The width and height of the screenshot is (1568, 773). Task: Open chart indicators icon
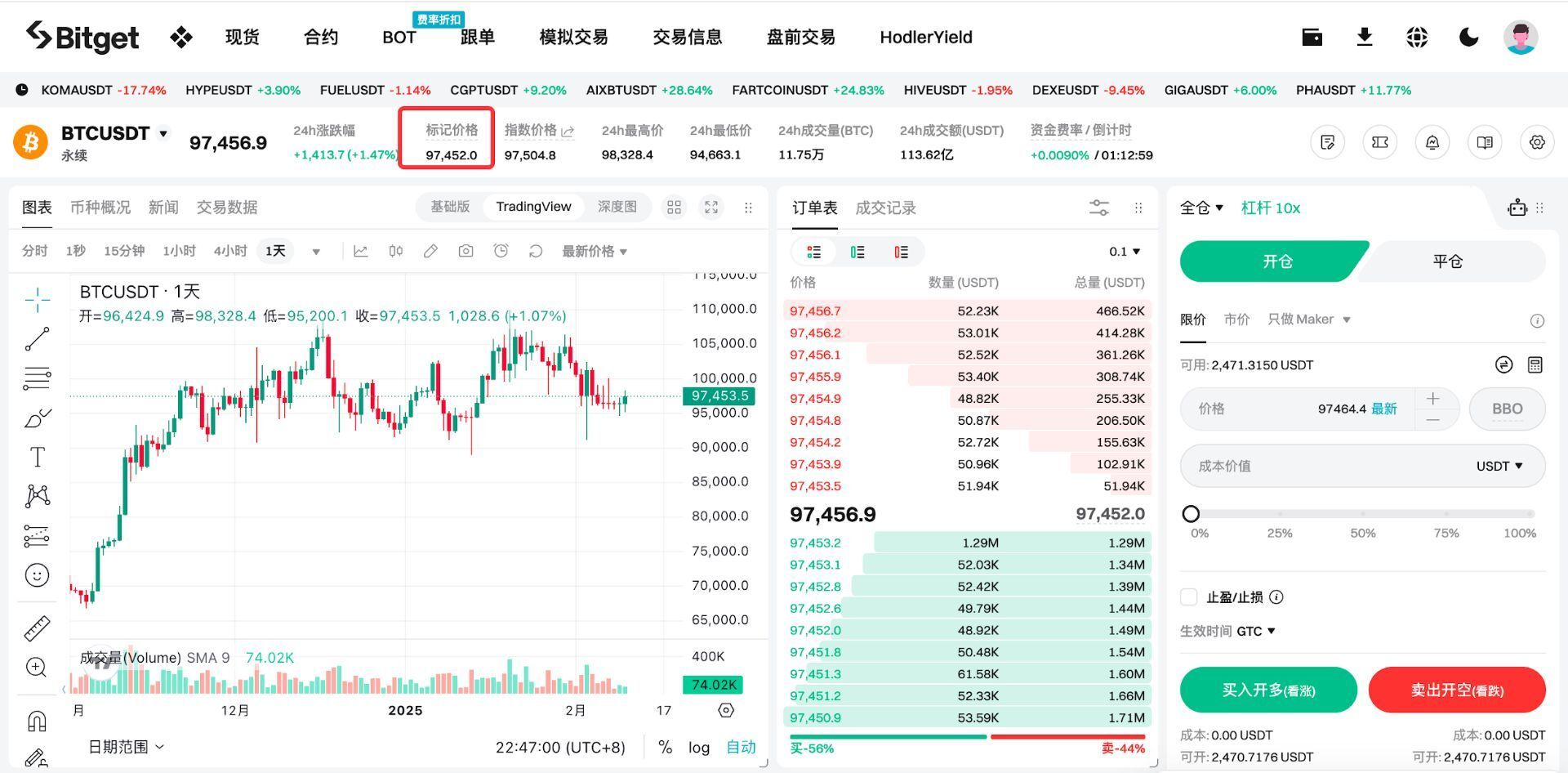click(x=360, y=251)
